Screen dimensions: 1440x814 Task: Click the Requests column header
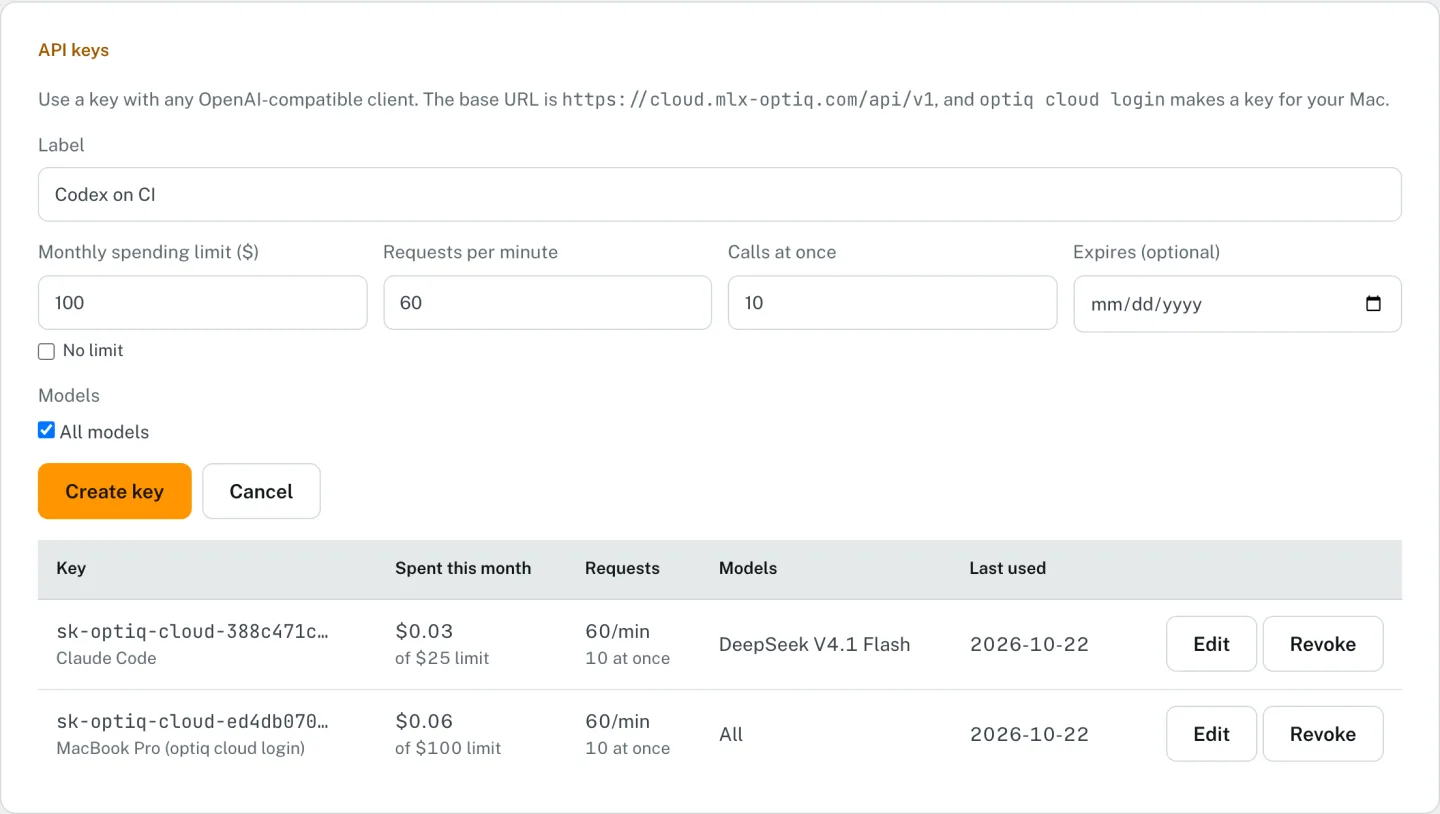coord(622,568)
